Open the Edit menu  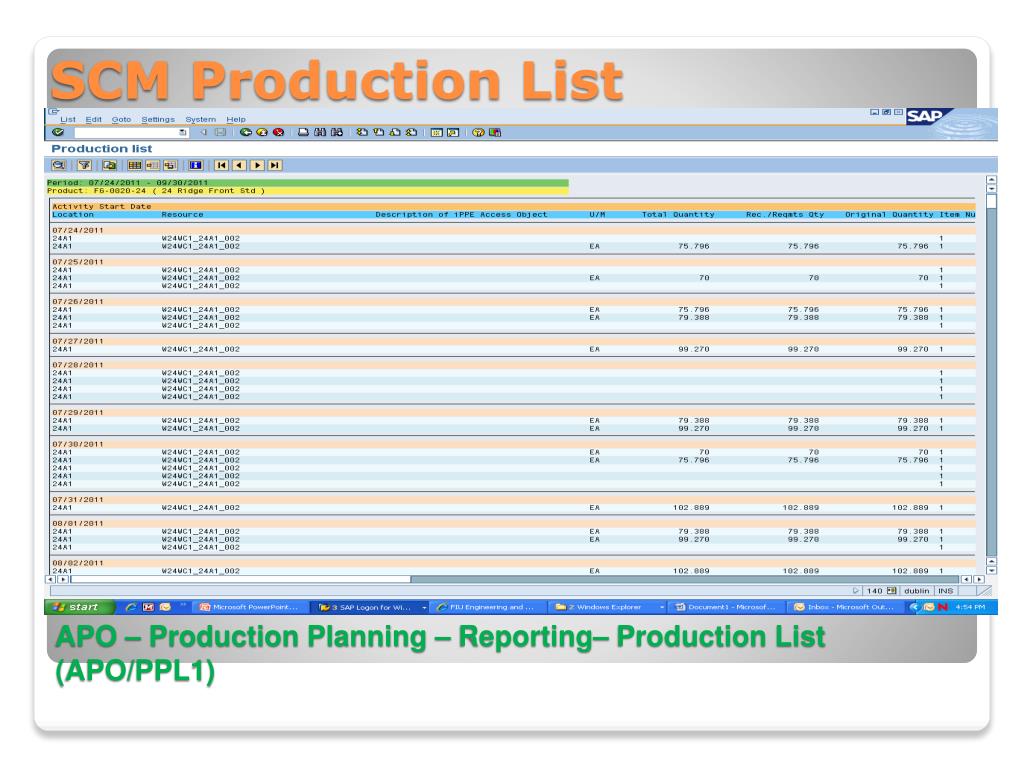pos(93,120)
